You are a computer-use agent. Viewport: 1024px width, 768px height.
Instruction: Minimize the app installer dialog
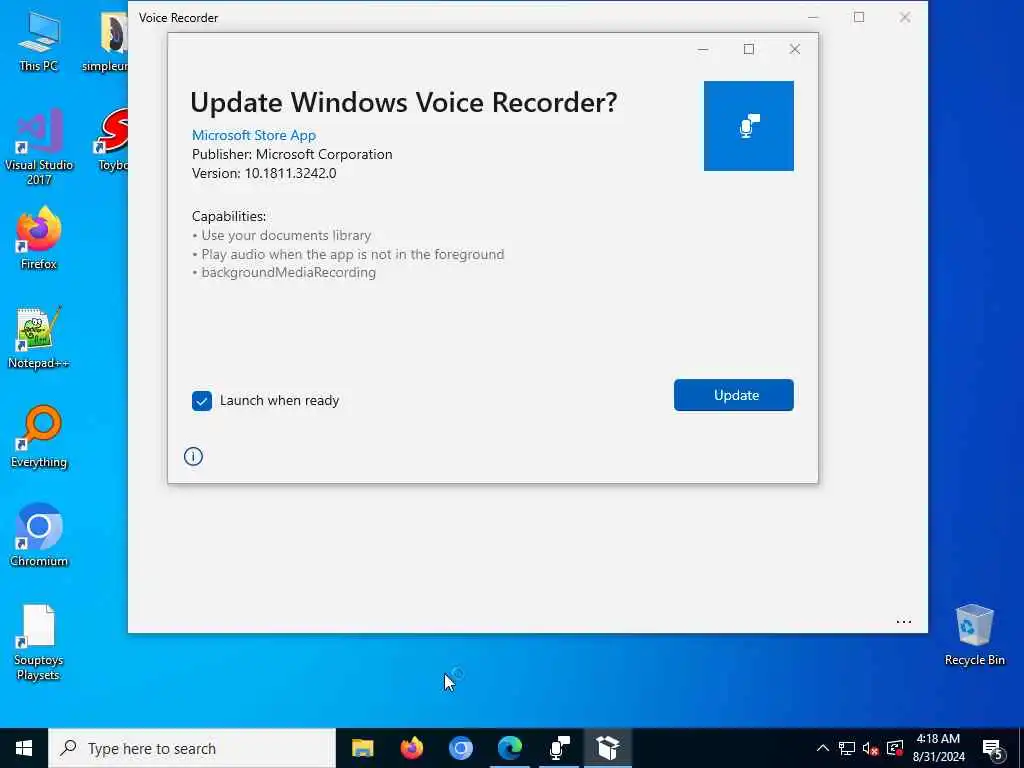point(703,50)
